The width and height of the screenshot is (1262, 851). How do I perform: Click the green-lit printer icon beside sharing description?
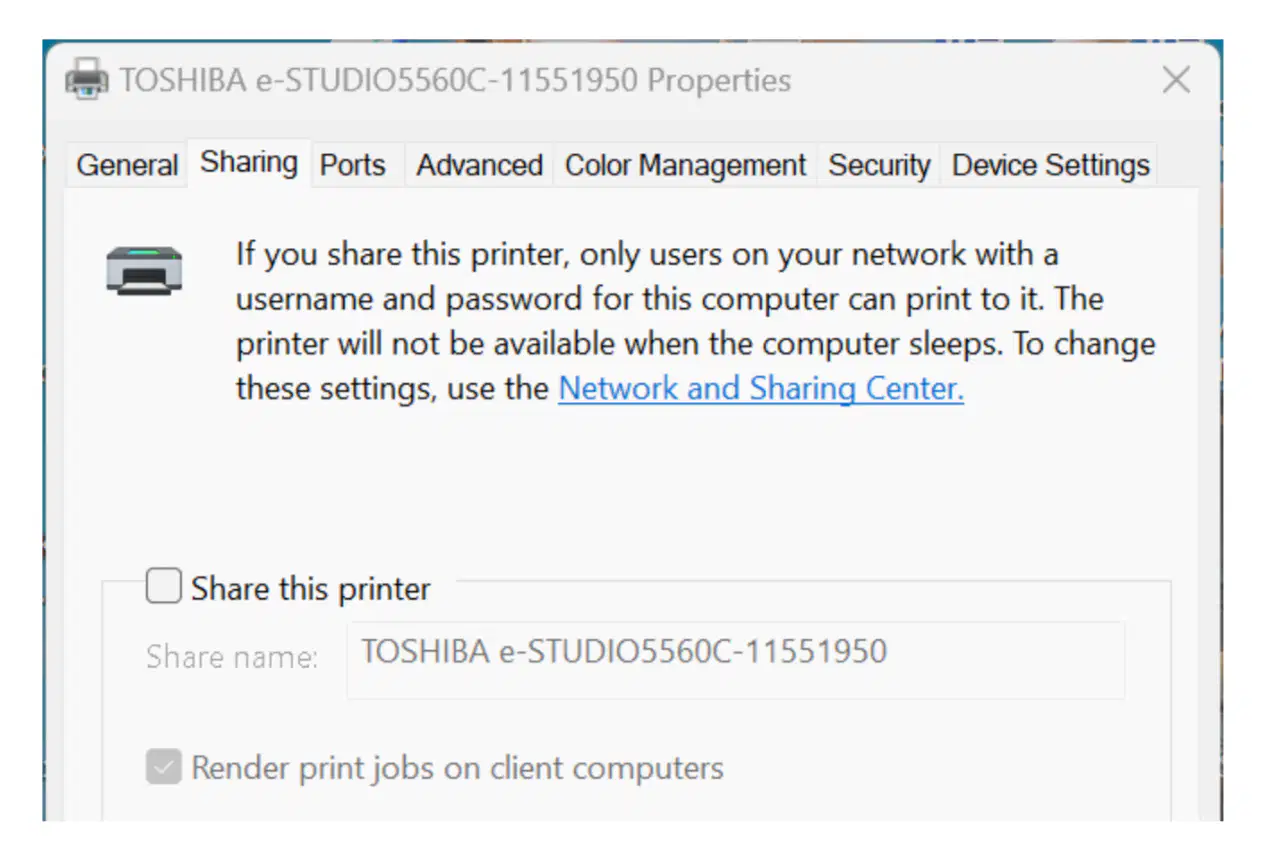coord(145,271)
